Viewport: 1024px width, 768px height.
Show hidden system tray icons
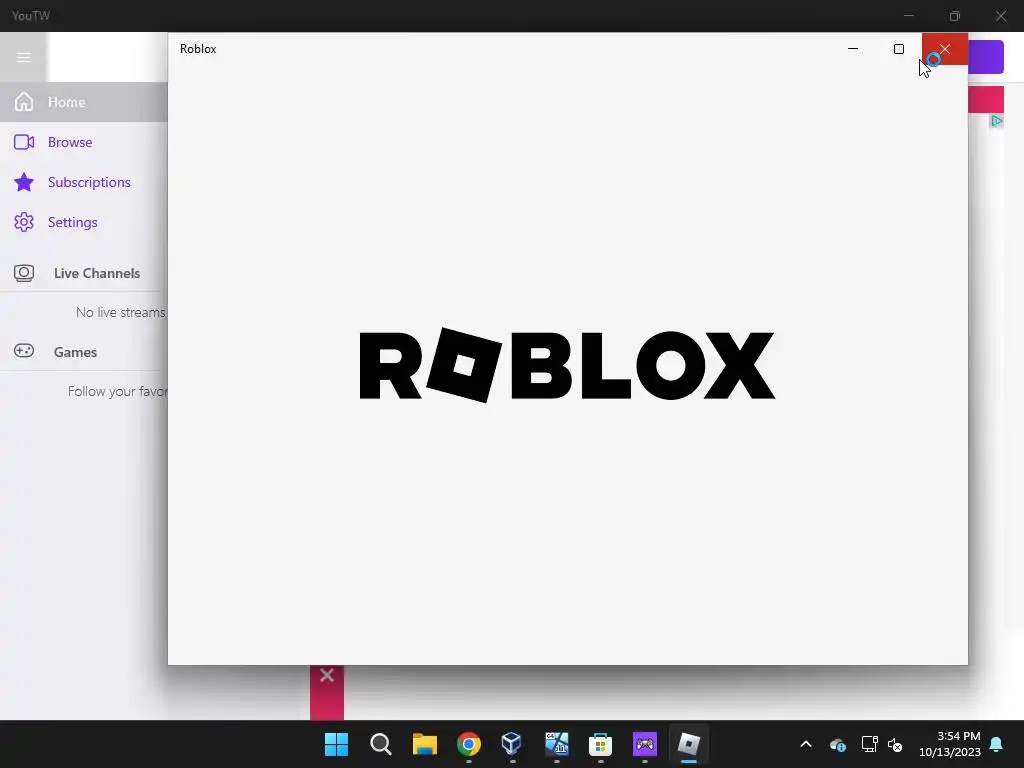pos(806,744)
